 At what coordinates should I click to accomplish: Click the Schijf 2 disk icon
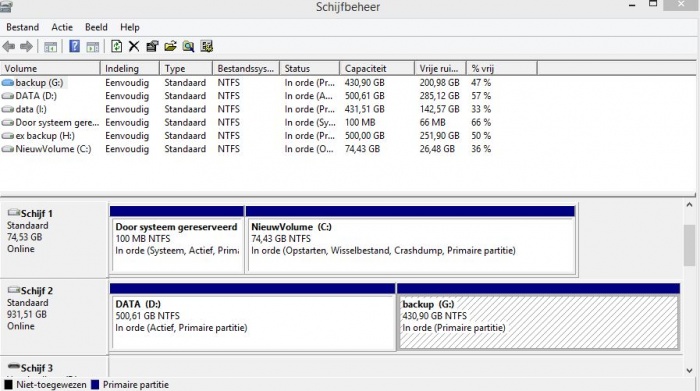(x=14, y=290)
